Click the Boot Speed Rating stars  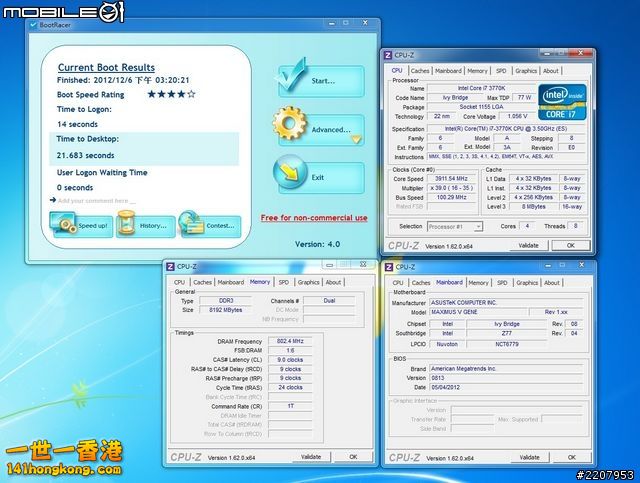pos(172,94)
